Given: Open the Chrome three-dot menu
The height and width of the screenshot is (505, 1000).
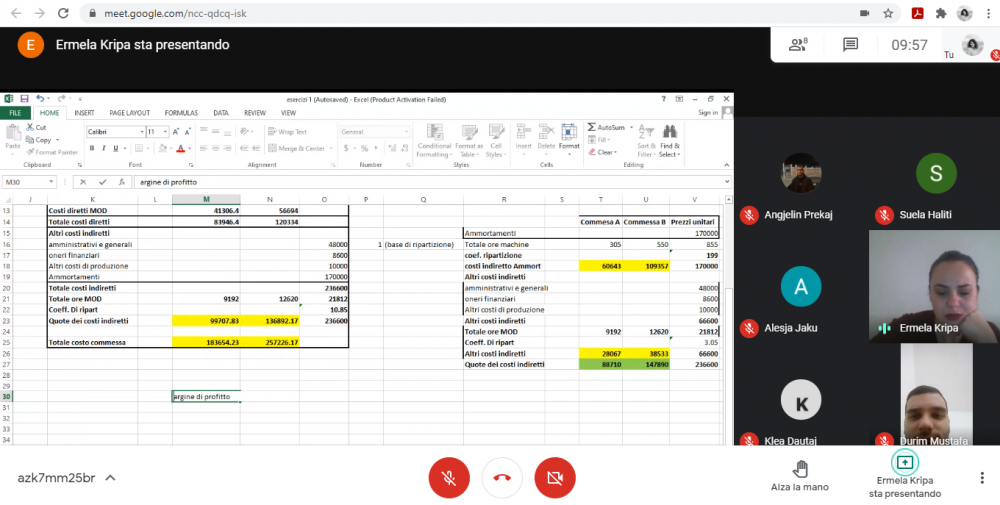Looking at the screenshot, I should (987, 13).
